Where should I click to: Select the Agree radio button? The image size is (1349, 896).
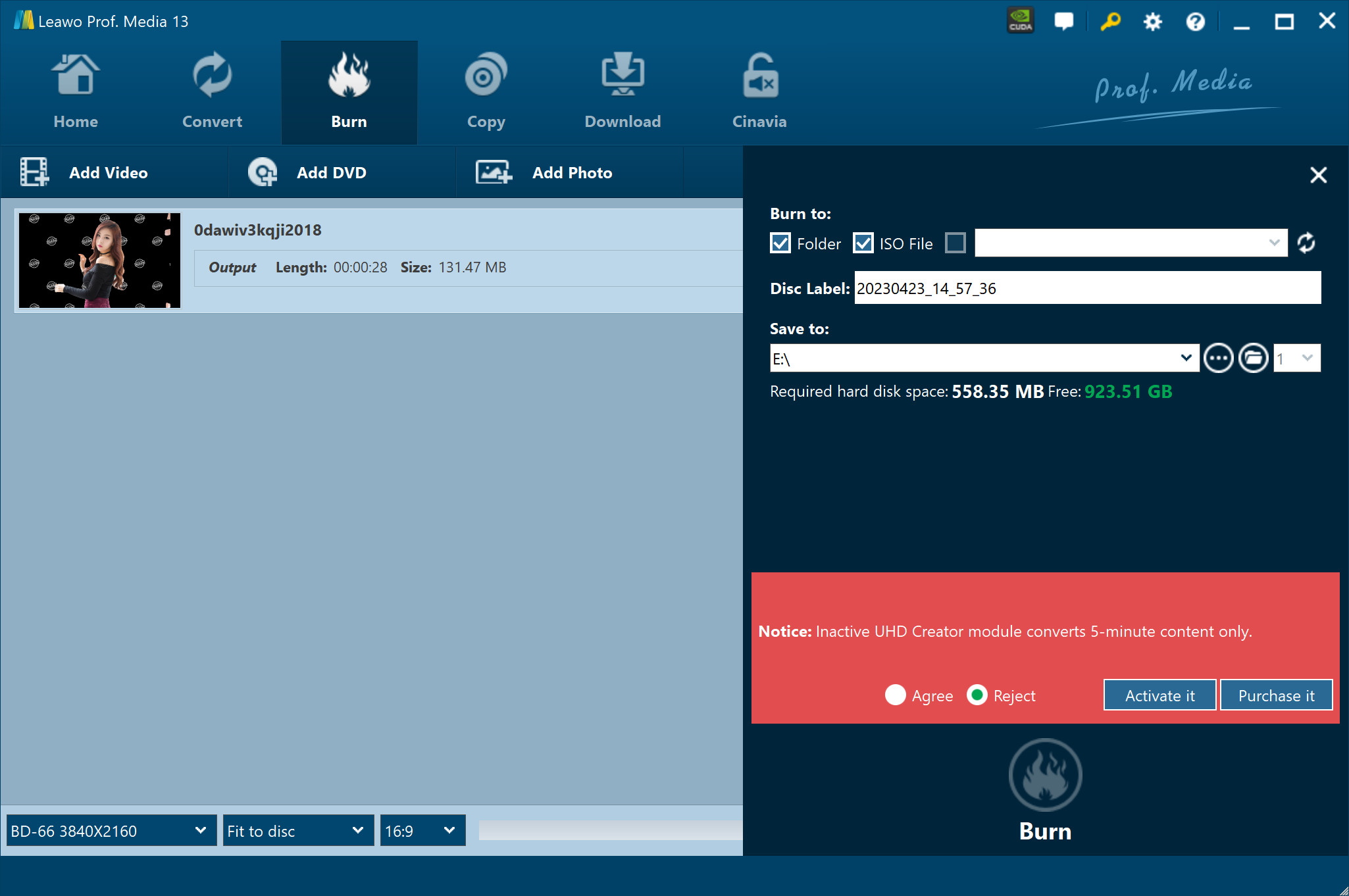tap(896, 695)
